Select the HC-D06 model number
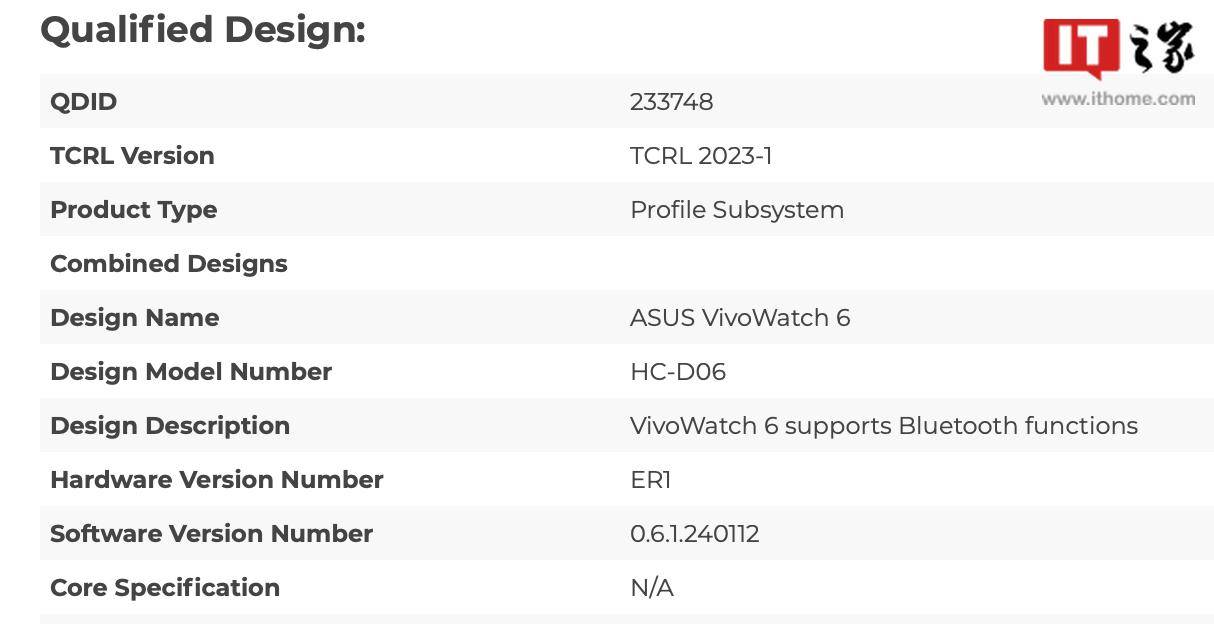The width and height of the screenshot is (1214, 624). [678, 372]
